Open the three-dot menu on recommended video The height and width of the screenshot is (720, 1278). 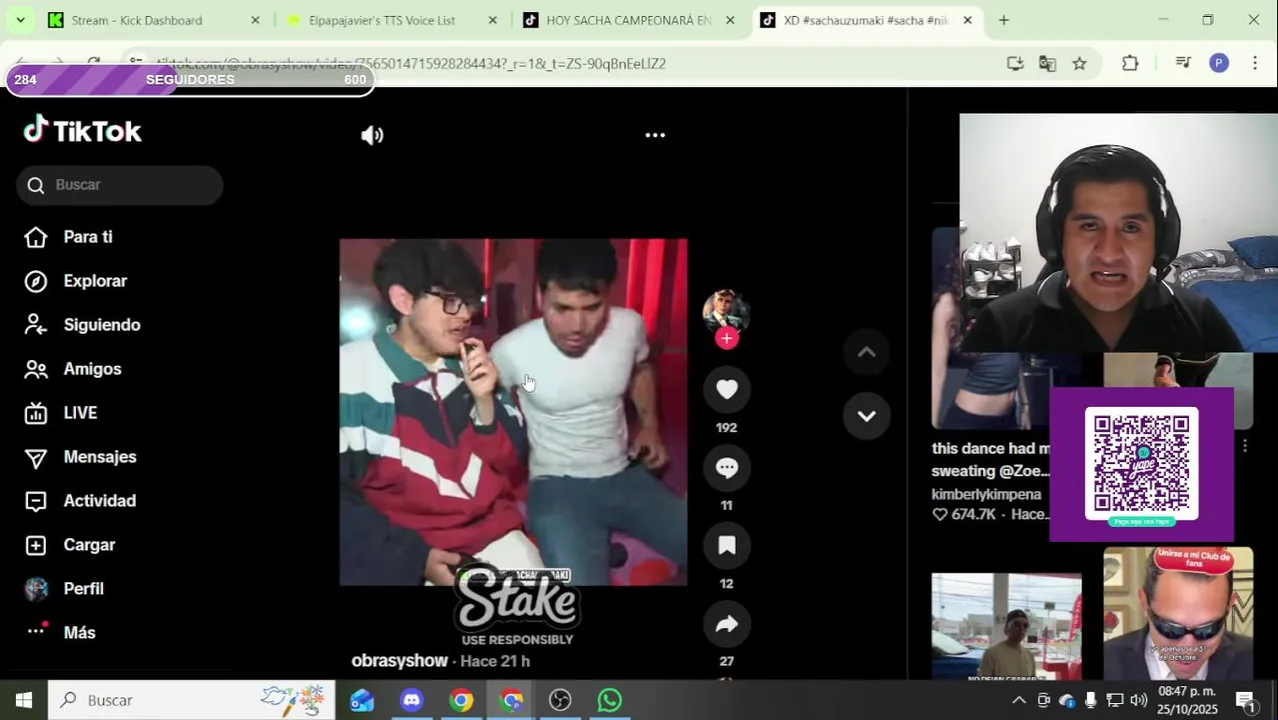(1245, 446)
